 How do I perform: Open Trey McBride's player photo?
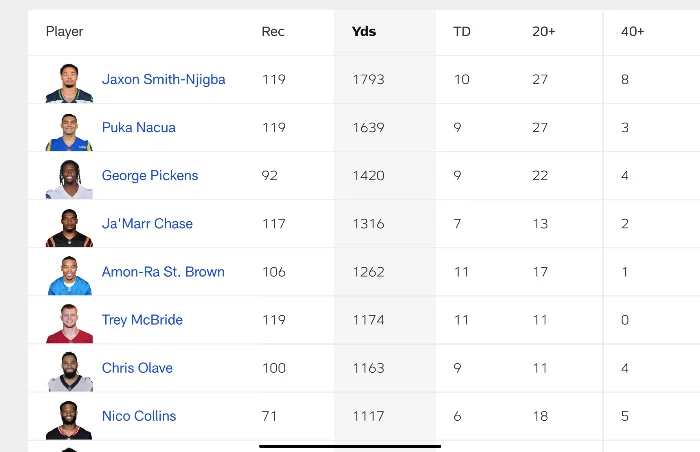[69, 321]
